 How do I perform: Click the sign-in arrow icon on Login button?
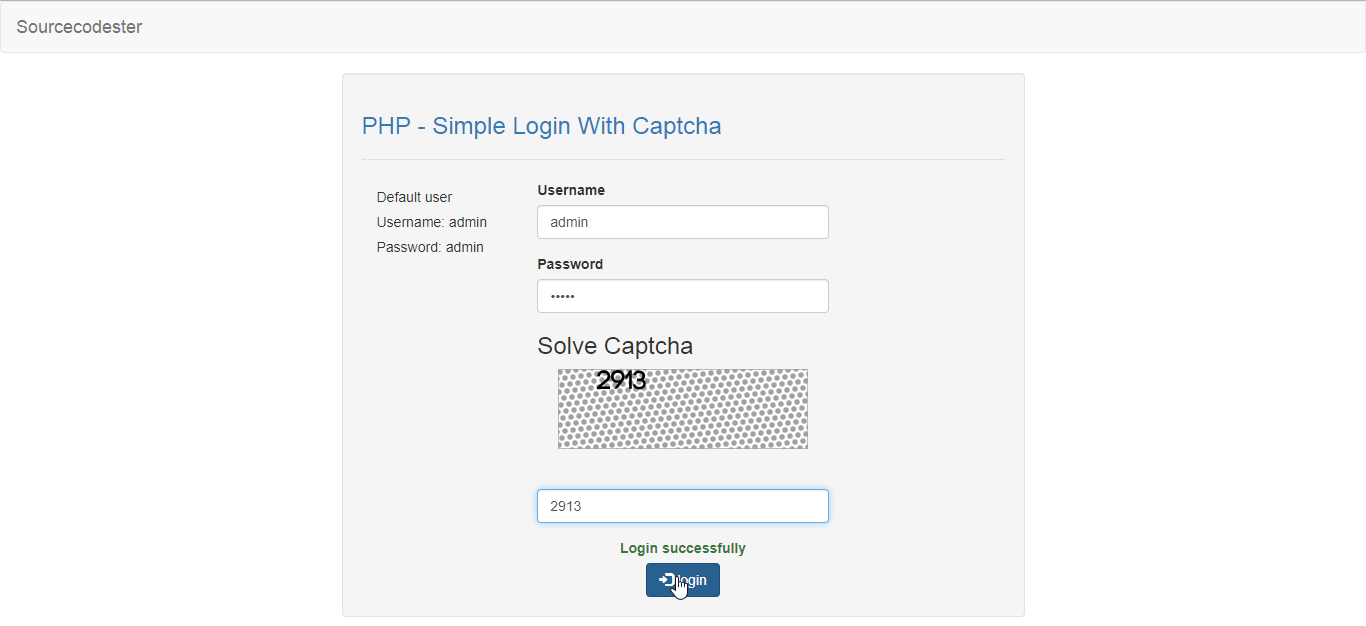[x=666, y=579]
